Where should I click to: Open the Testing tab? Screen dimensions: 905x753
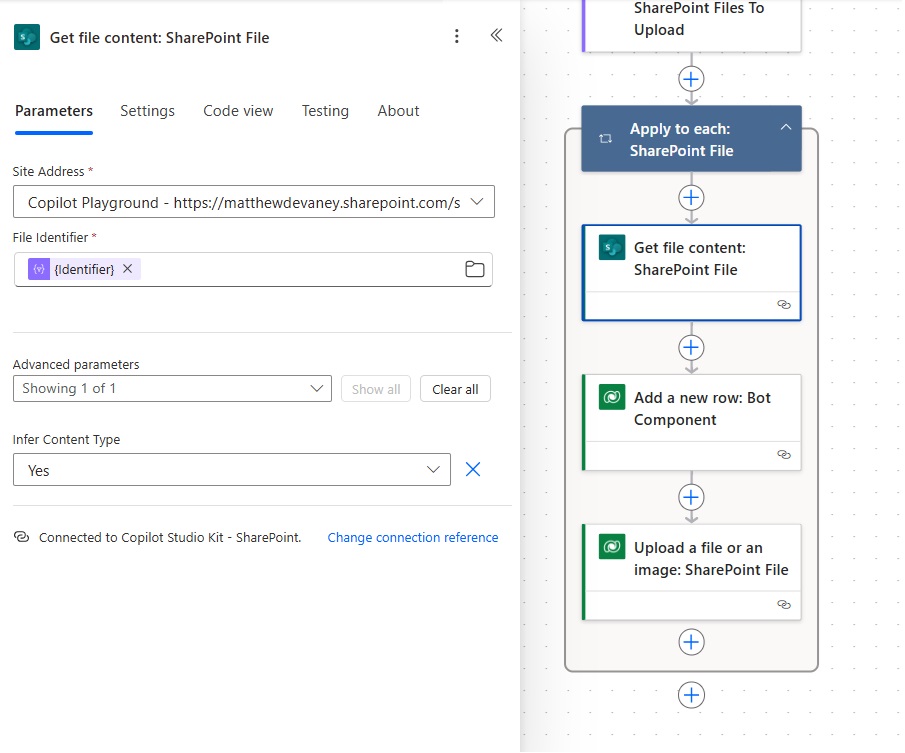pyautogui.click(x=325, y=111)
